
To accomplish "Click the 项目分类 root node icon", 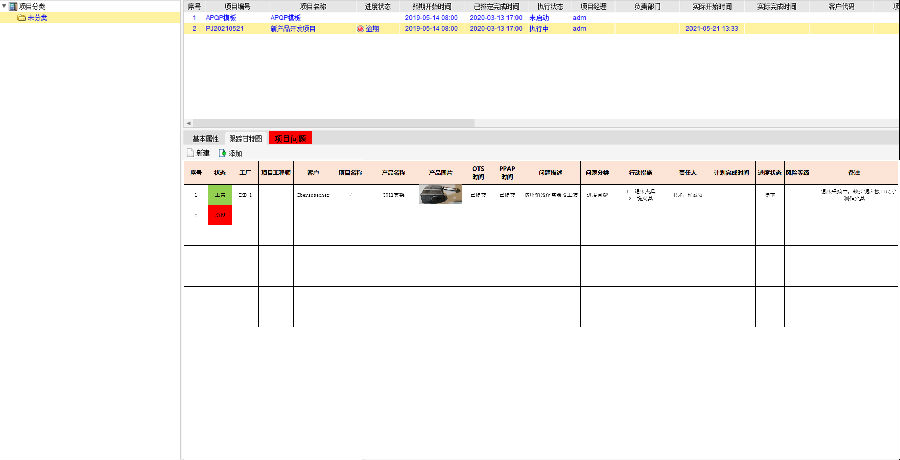I will pyautogui.click(x=12, y=6).
